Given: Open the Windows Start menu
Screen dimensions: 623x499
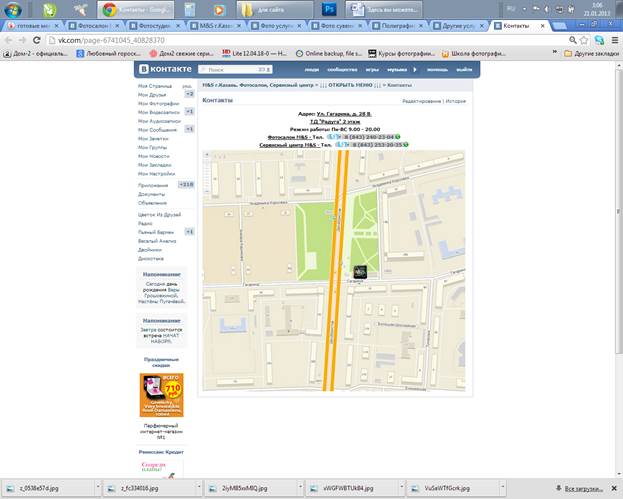Looking at the screenshot, I should (13, 10).
